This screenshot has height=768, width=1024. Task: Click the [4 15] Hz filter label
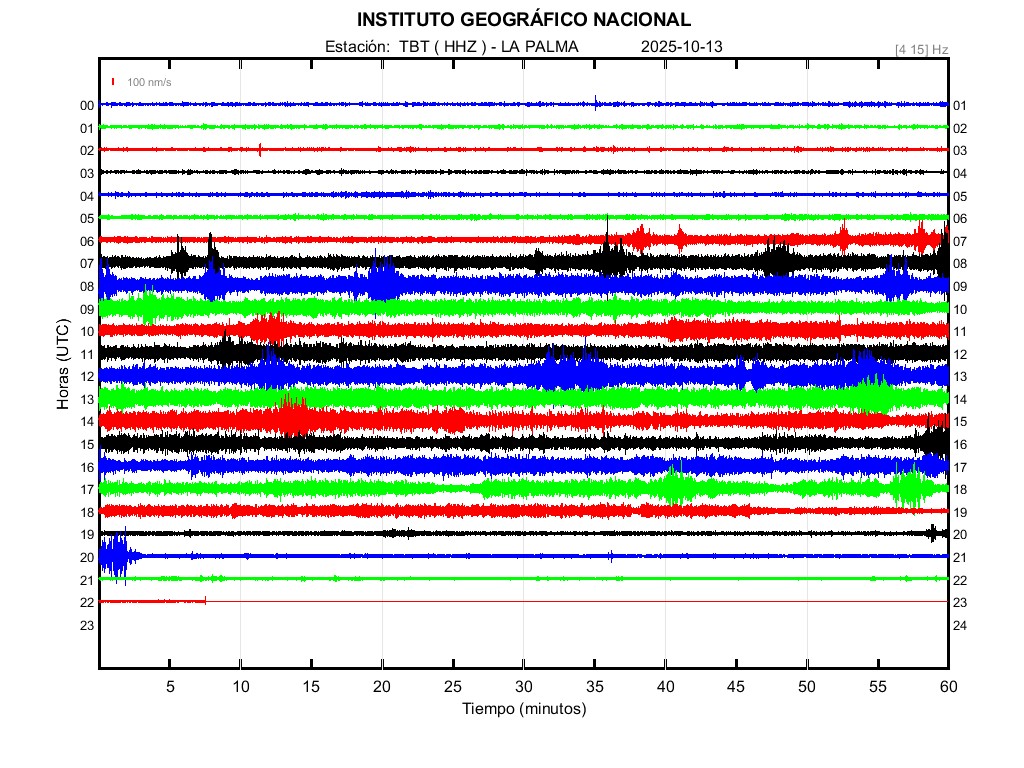pyautogui.click(x=921, y=49)
